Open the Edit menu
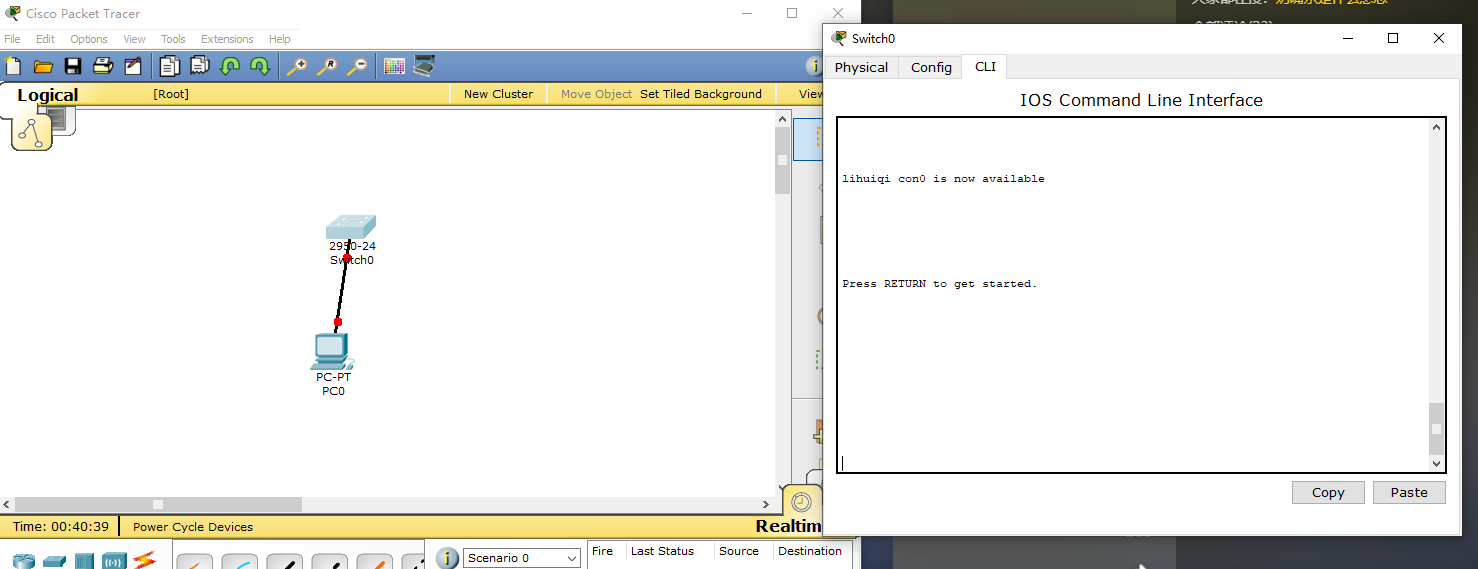Image resolution: width=1478 pixels, height=569 pixels. 45,39
